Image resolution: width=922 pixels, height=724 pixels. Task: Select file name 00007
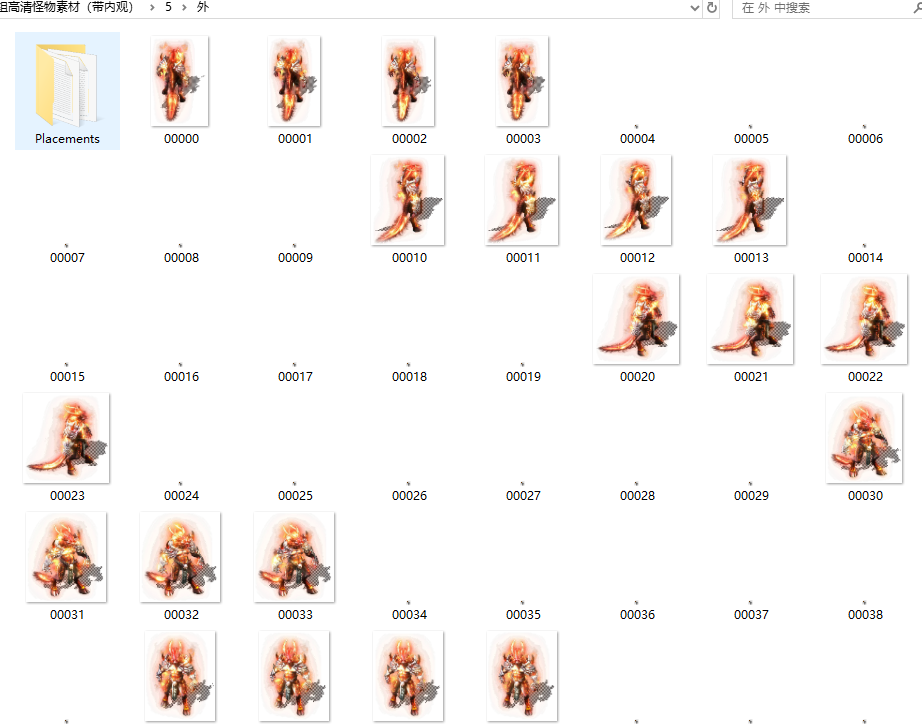pyautogui.click(x=67, y=257)
